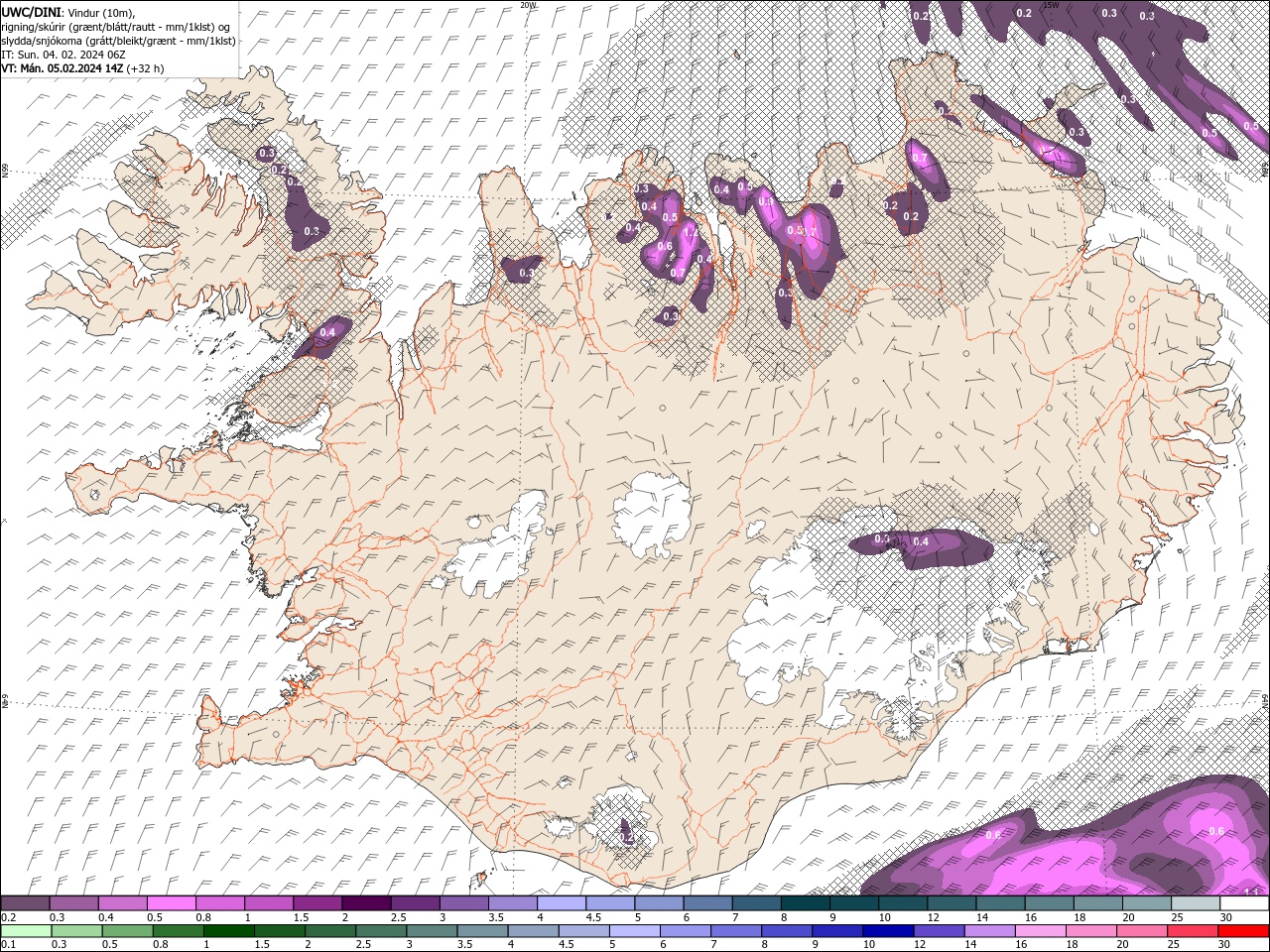
Task: Pick the bright pink 0.5 swatch in top row
Action: click(171, 903)
